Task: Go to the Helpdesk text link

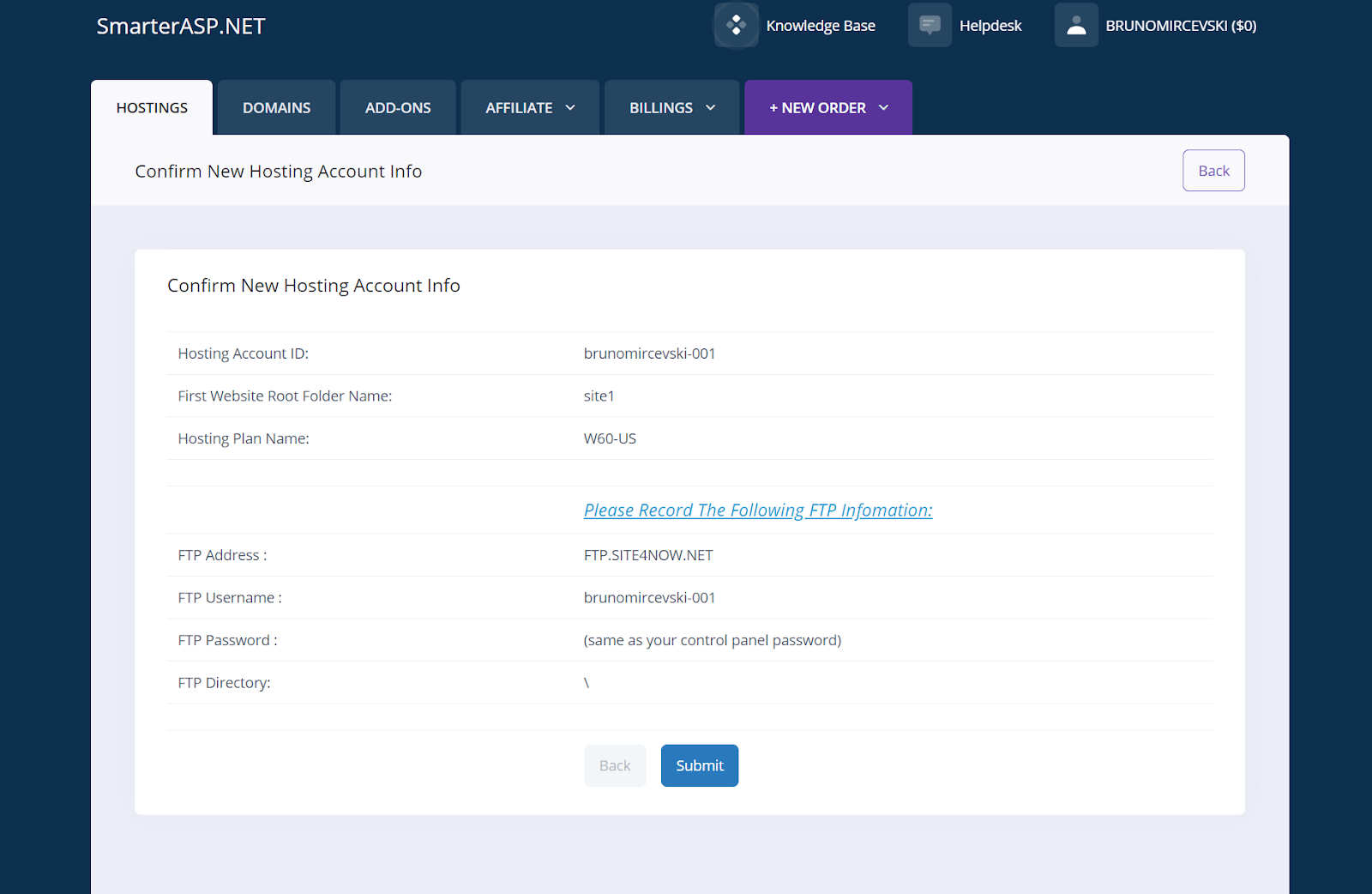Action: coord(990,26)
